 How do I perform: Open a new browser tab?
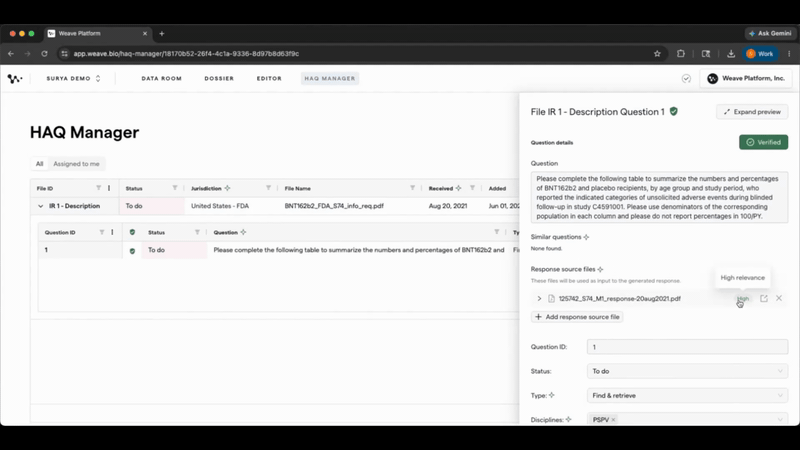pos(162,34)
